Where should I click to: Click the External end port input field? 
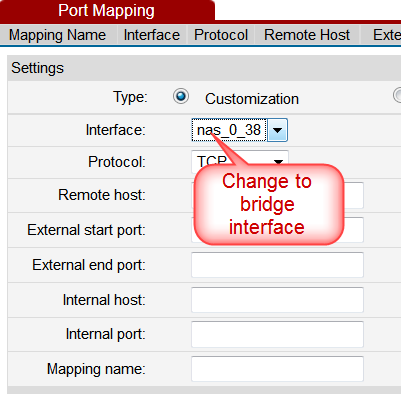[x=277, y=265]
